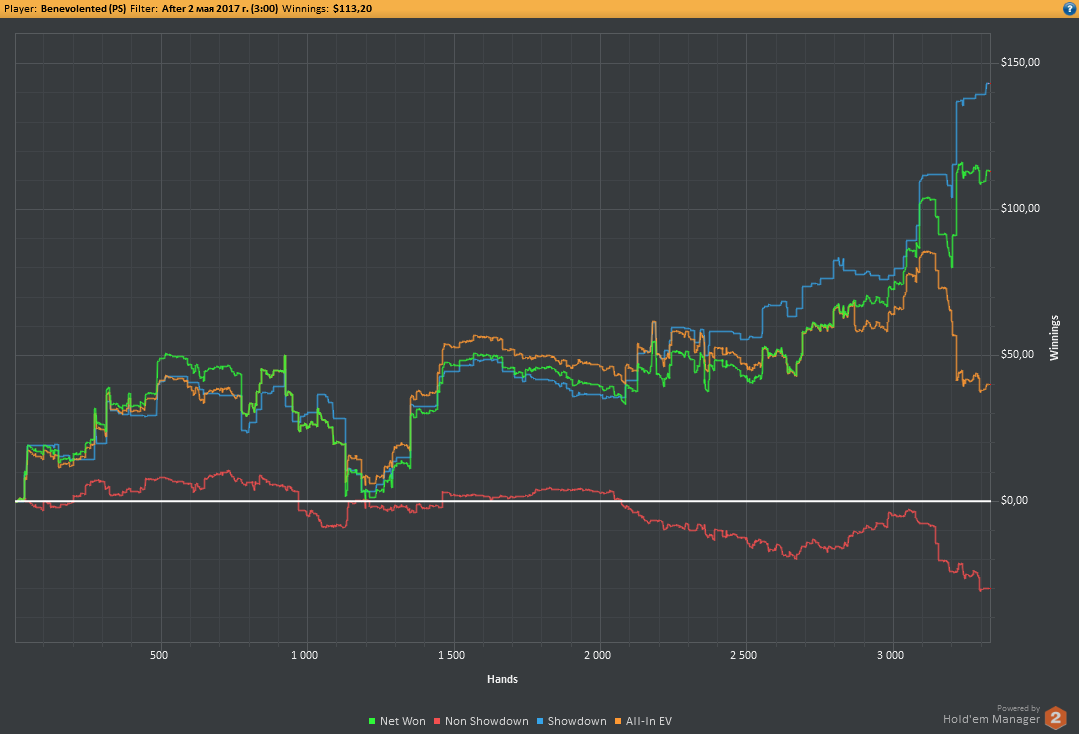This screenshot has height=734, width=1079.
Task: Click the orange All-In EV color swatch
Action: 618,721
